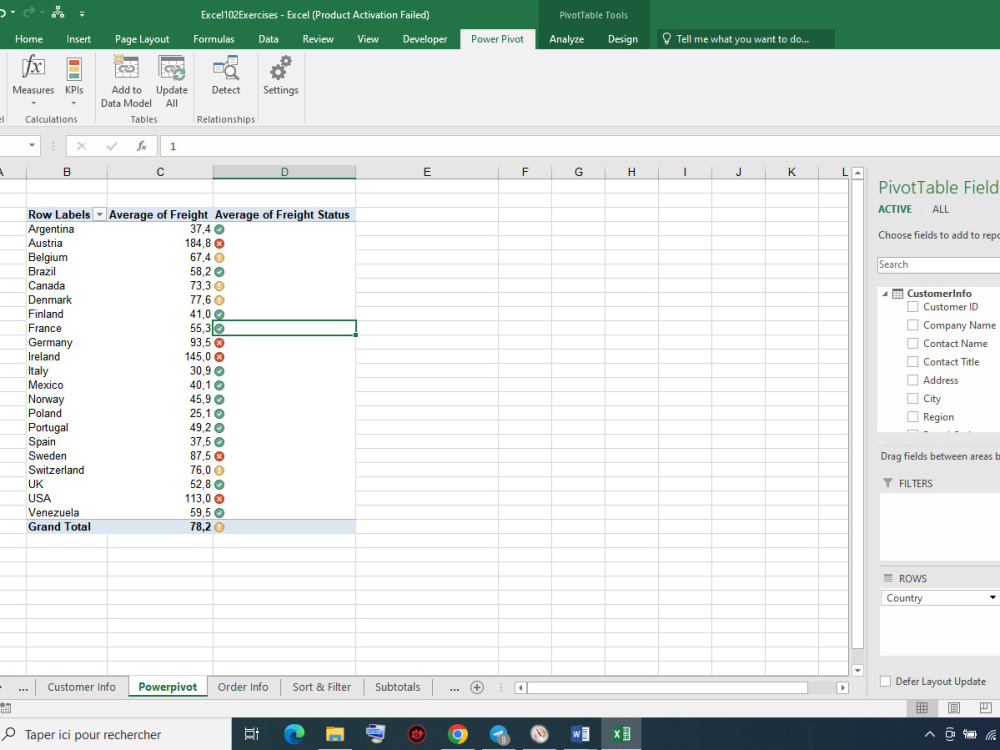Open Telegram from the taskbar
The height and width of the screenshot is (750, 1000).
[x=499, y=734]
